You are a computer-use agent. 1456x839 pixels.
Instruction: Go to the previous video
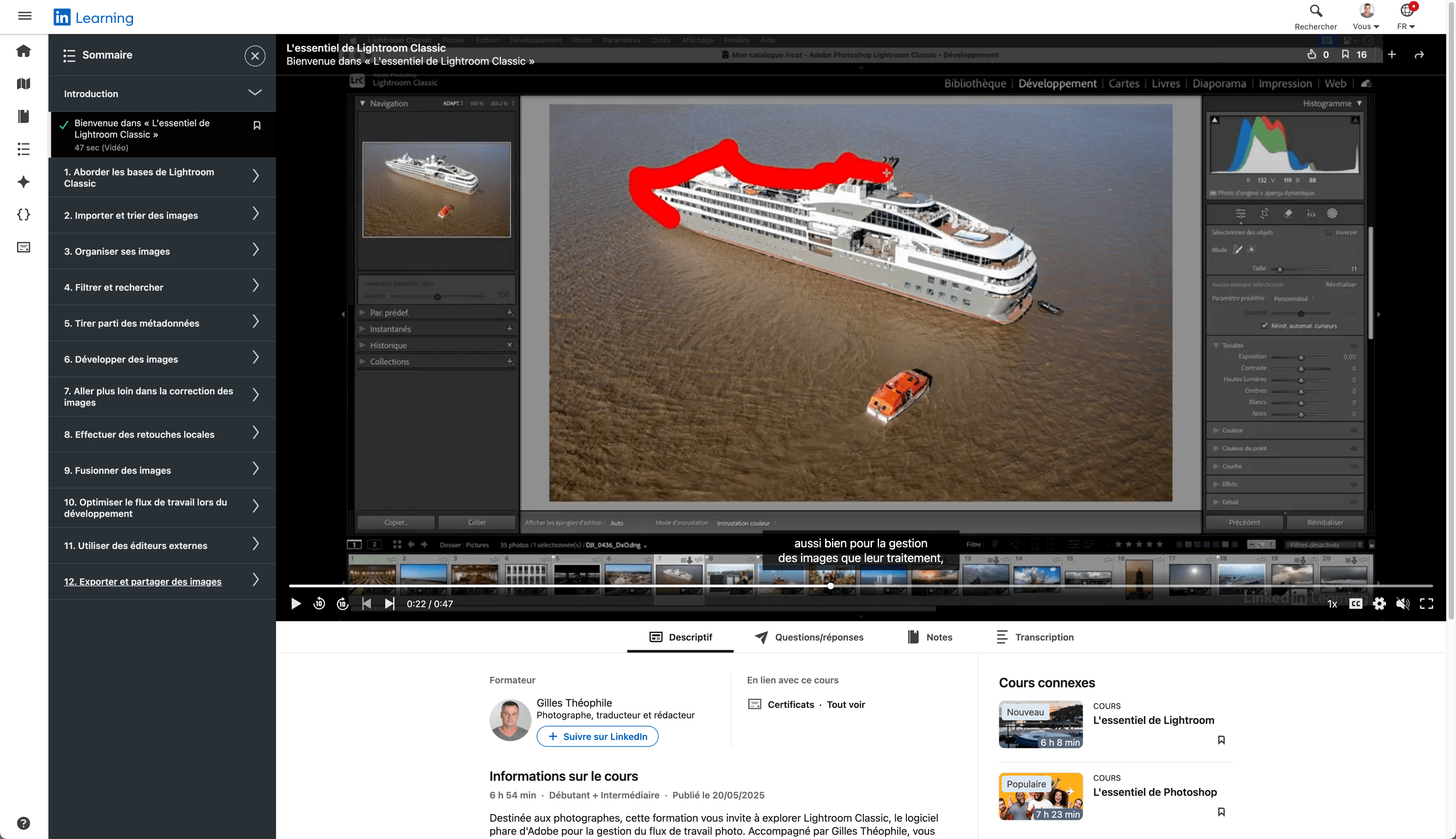click(x=367, y=603)
